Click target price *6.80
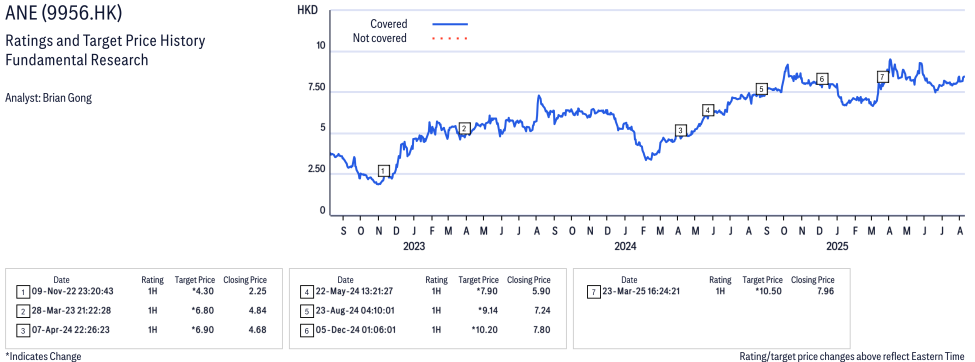The image size is (975, 362). pos(203,310)
